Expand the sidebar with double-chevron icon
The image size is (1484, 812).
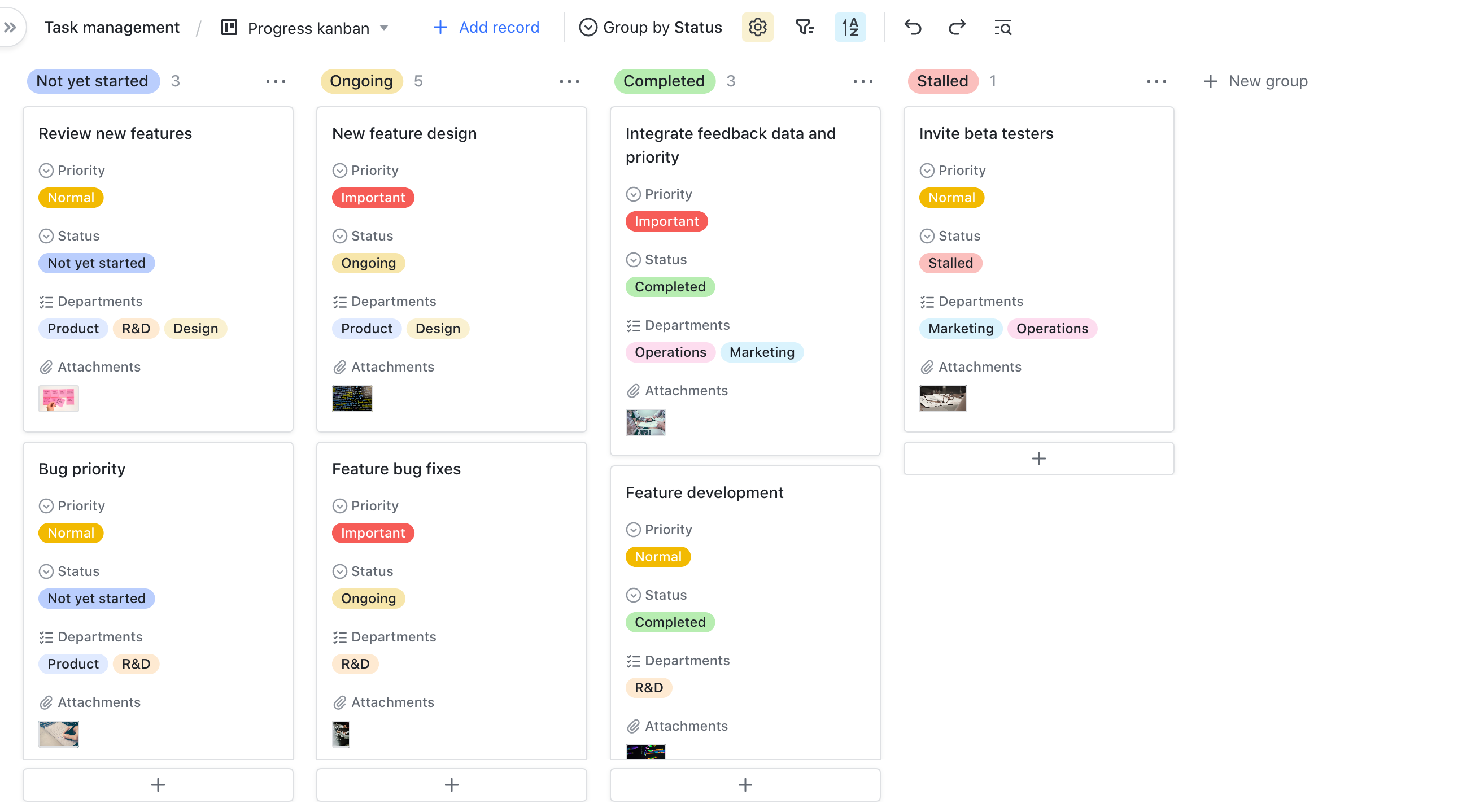coord(10,27)
